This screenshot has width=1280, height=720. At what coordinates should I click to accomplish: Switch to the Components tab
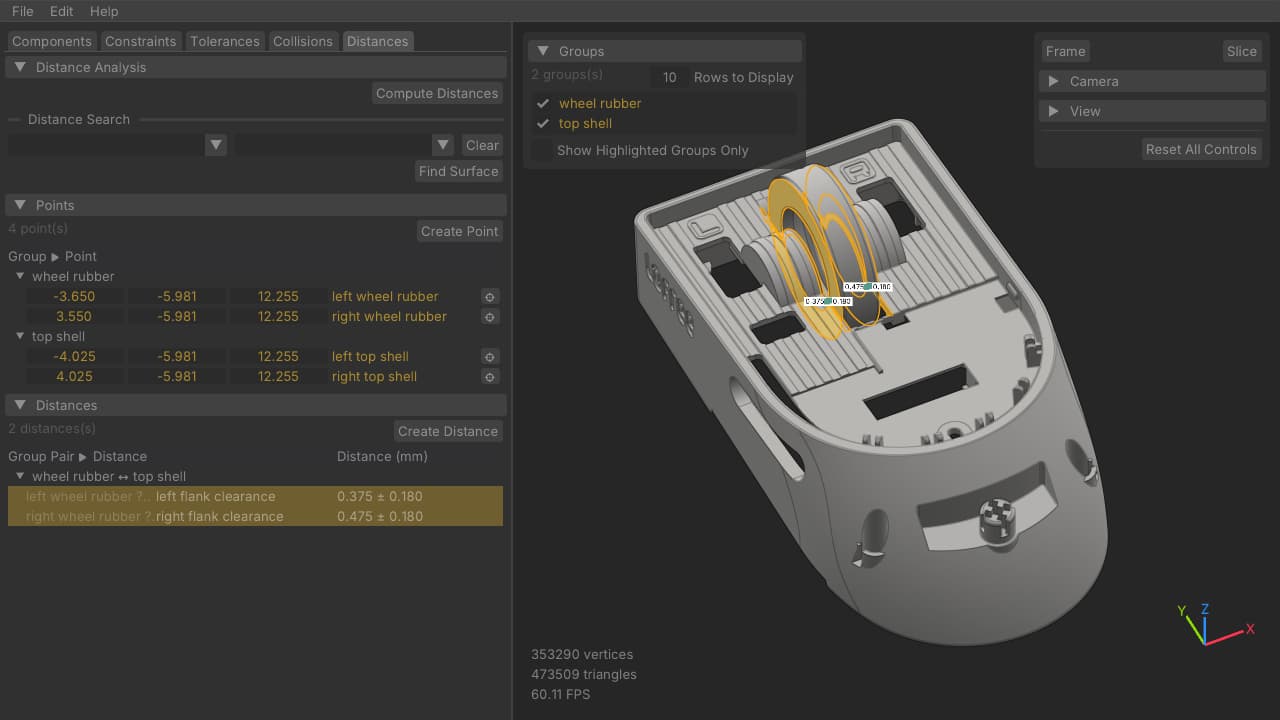(52, 41)
